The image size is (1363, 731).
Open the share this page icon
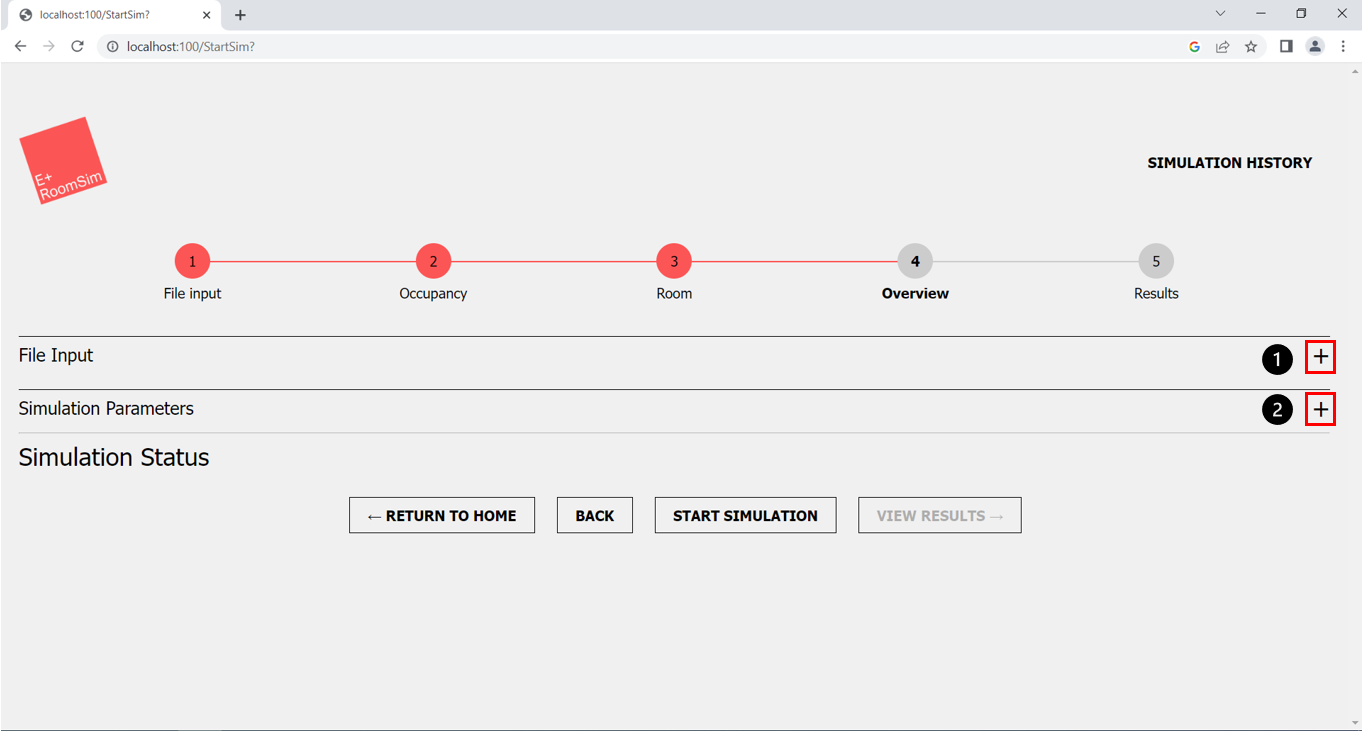point(1222,47)
